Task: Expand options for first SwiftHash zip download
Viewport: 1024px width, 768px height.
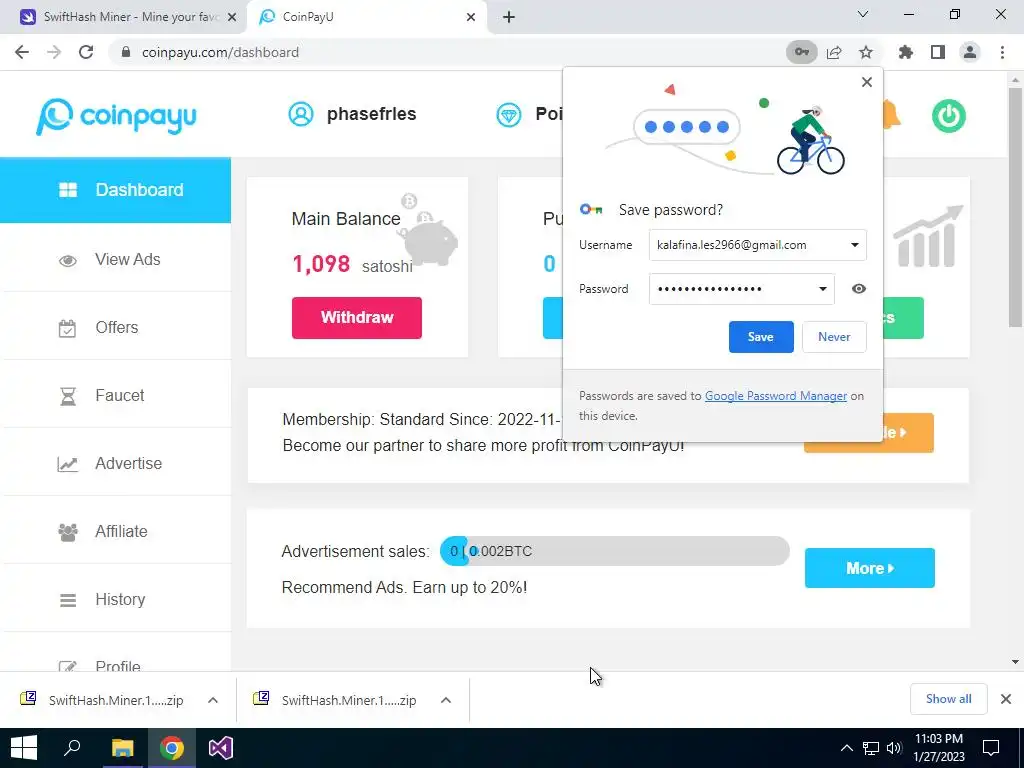Action: [x=213, y=700]
